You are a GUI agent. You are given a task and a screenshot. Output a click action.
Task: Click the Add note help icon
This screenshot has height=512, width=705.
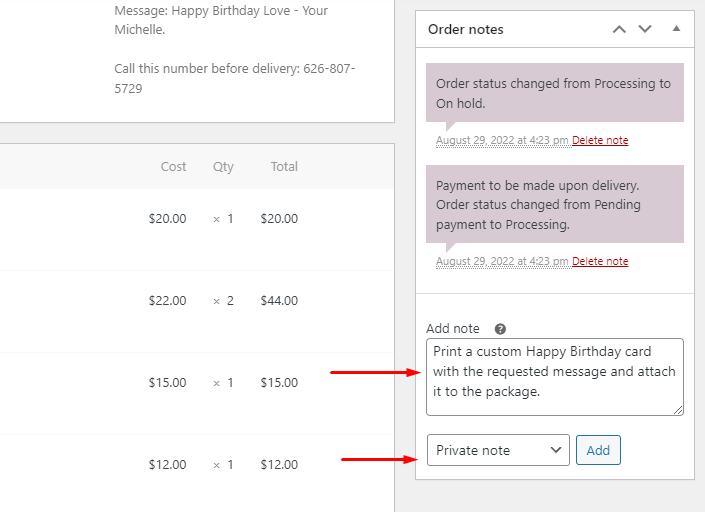tap(500, 329)
